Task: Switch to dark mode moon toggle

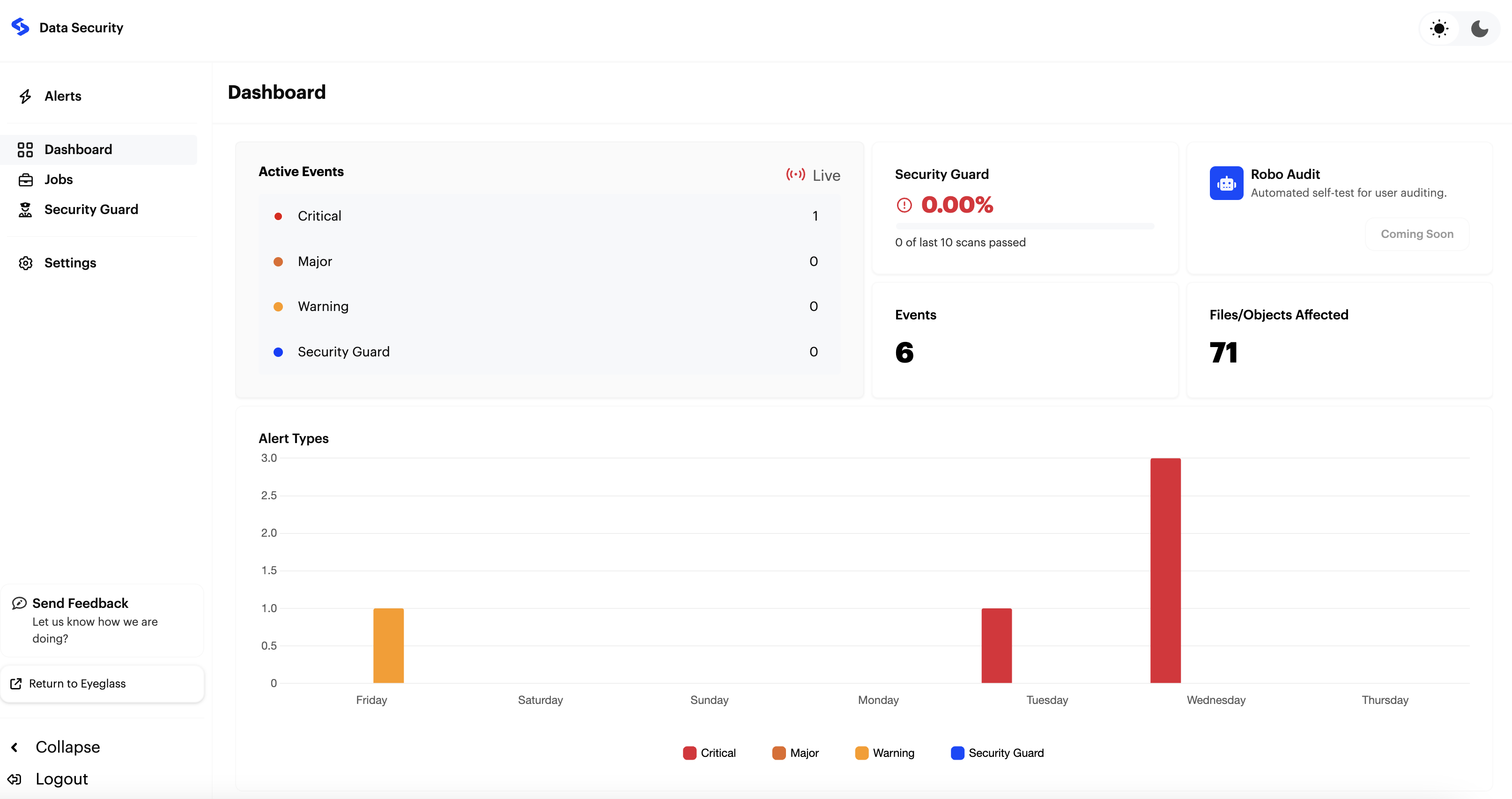Action: [x=1479, y=28]
